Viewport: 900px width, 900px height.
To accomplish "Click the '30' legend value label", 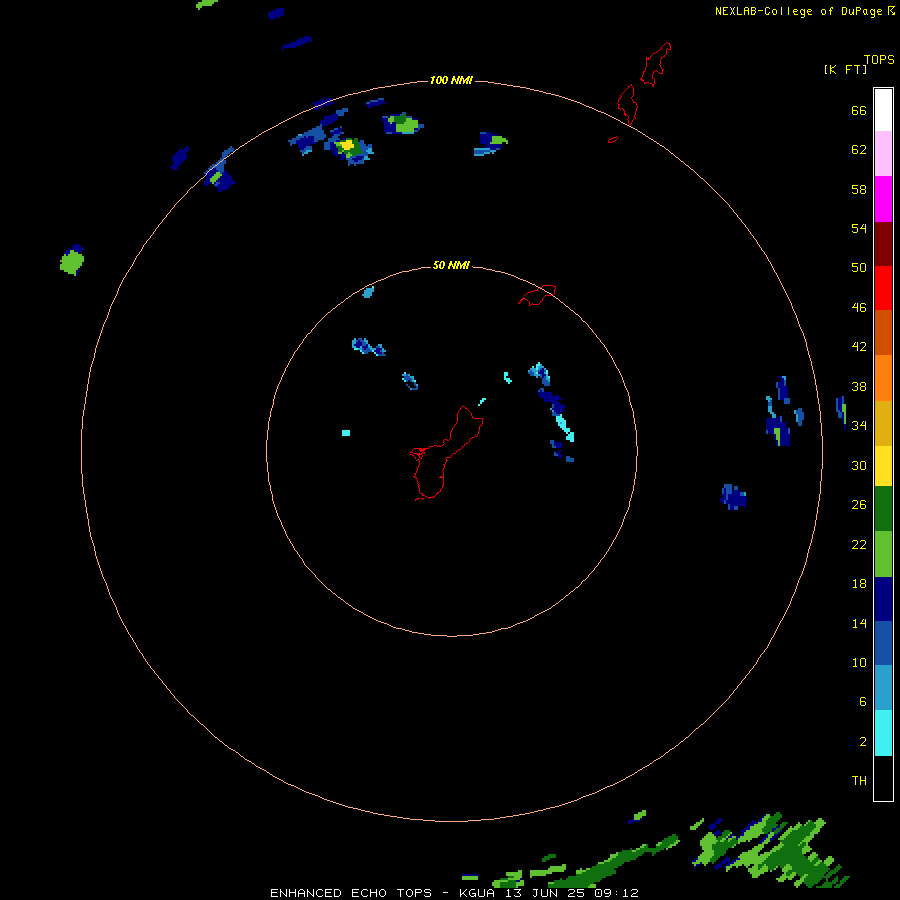I will [x=859, y=465].
